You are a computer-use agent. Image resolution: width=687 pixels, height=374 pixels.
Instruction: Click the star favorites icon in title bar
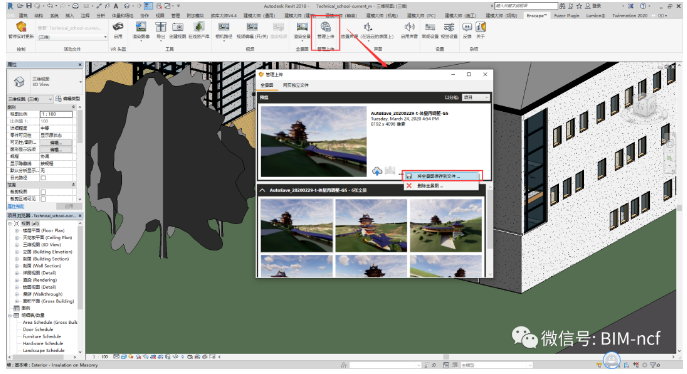click(x=579, y=6)
